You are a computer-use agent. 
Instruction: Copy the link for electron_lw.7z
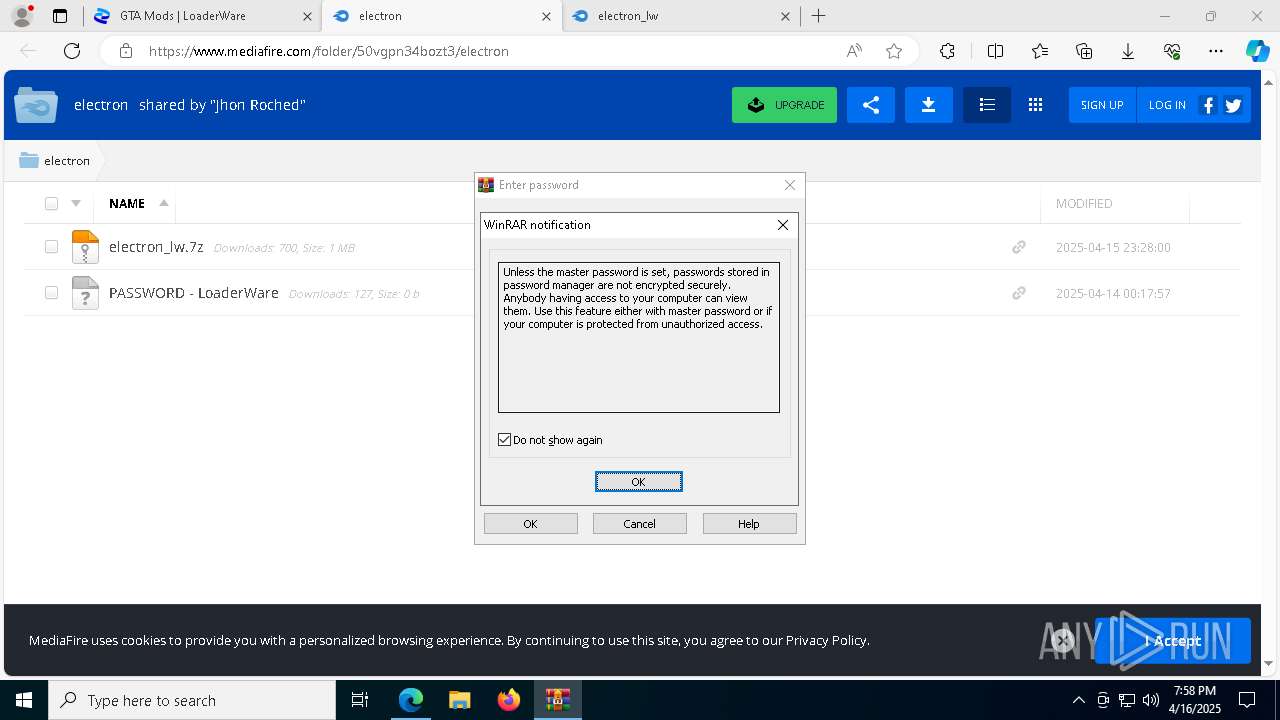(1018, 247)
